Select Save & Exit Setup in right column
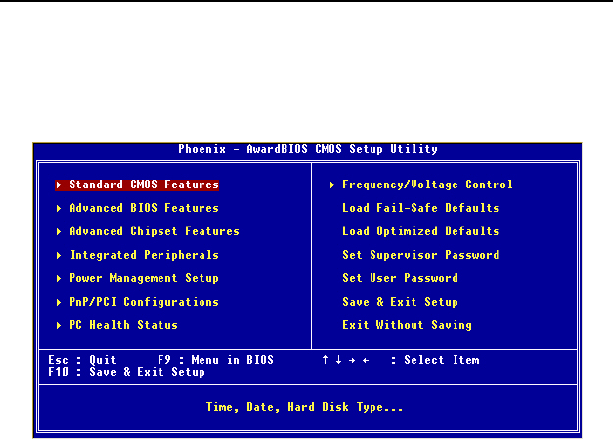 400,302
